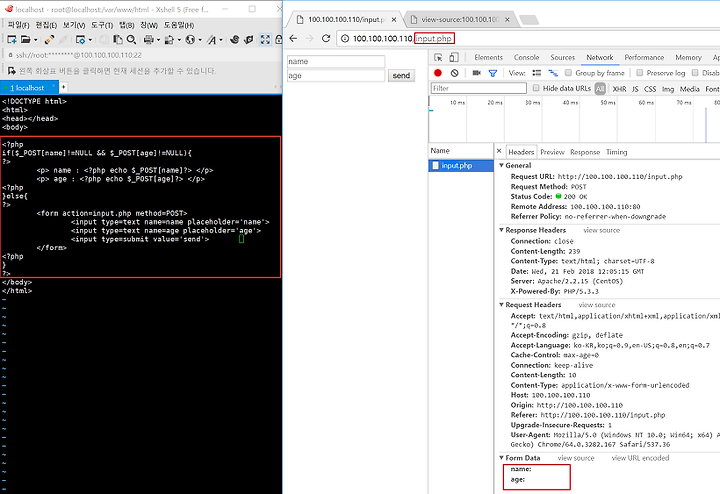Open the 파일(F) menu in Xshell
Viewport: 720px width, 494px height.
pyautogui.click(x=18, y=25)
